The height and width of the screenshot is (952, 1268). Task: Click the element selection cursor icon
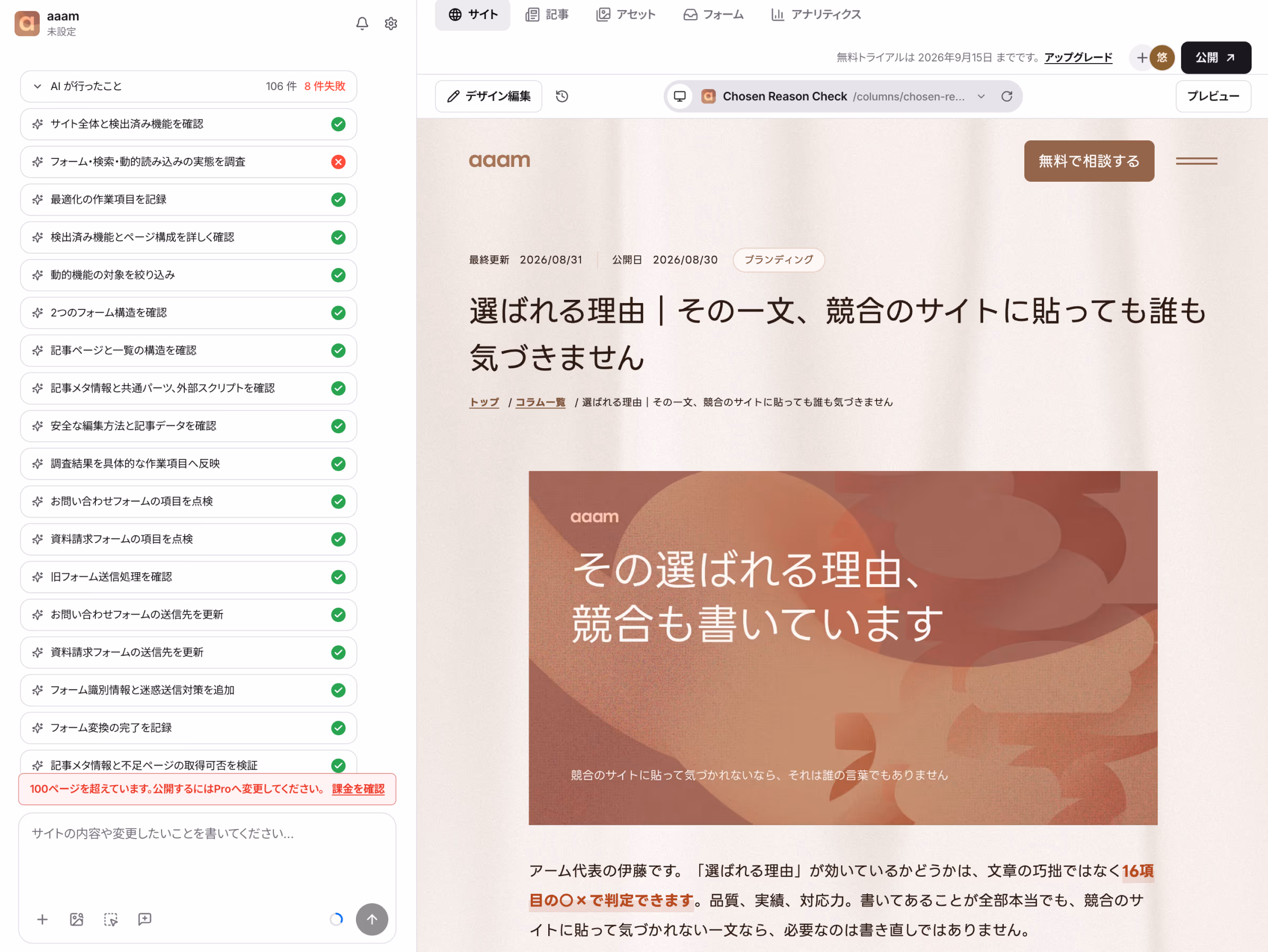pyautogui.click(x=111, y=919)
